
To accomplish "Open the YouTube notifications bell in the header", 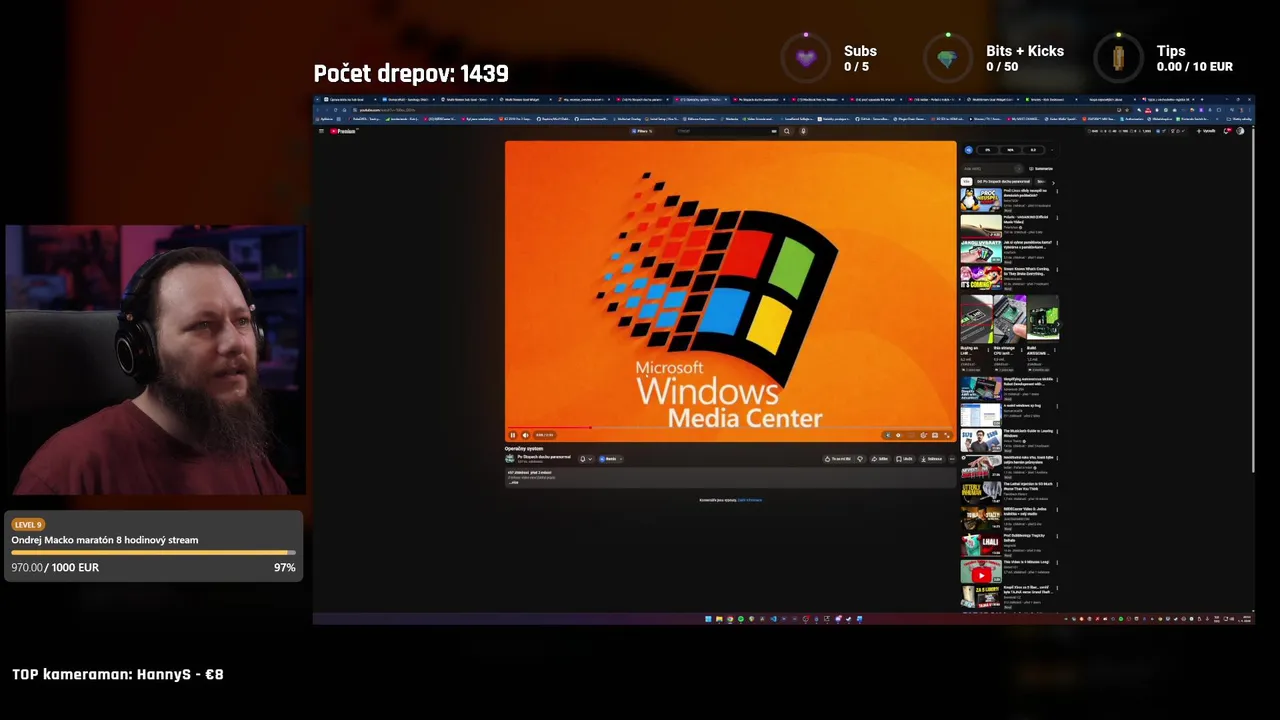I will [1227, 131].
